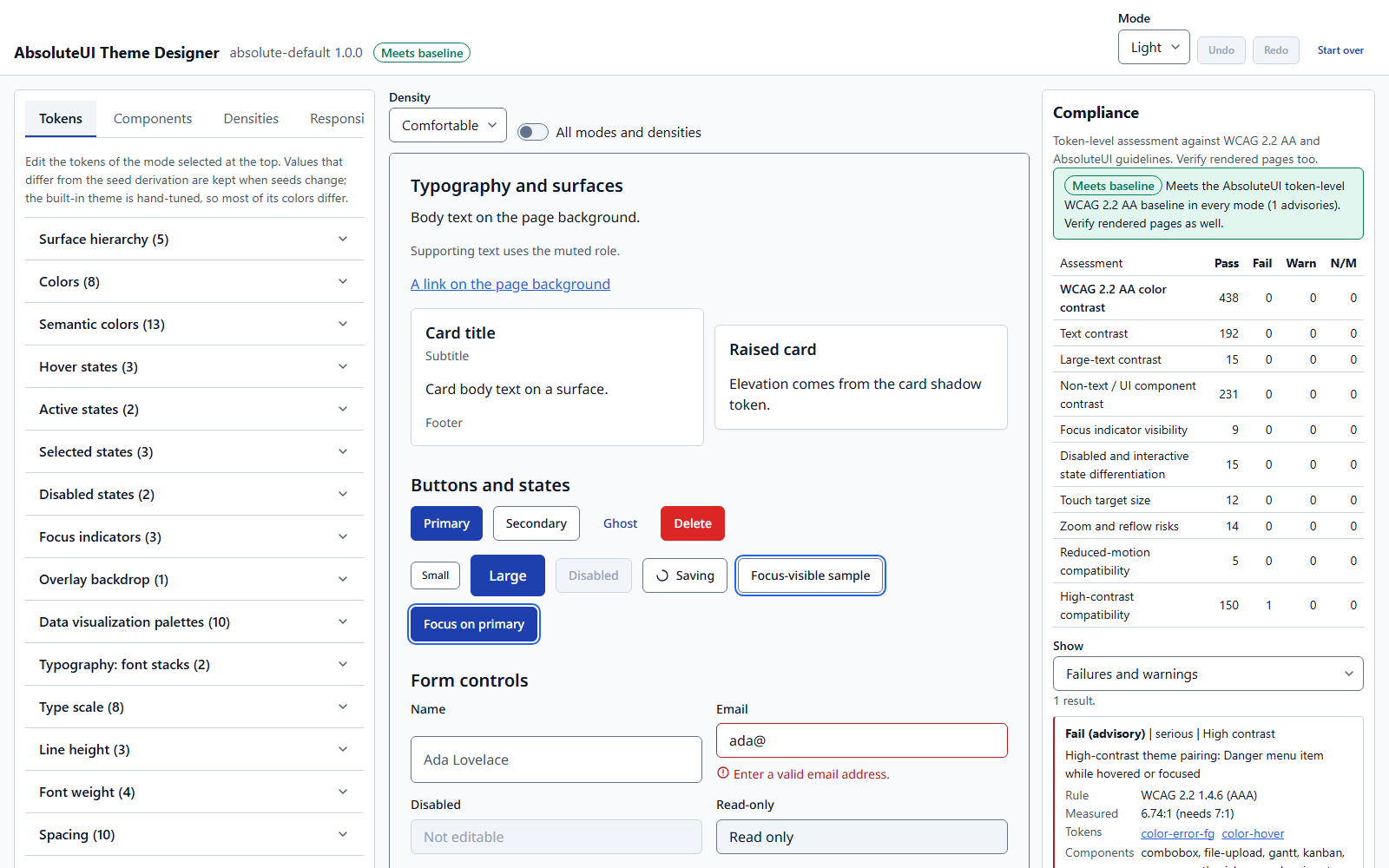Expand Data visualization palettes (10) group
The image size is (1389, 868).
pyautogui.click(x=194, y=621)
